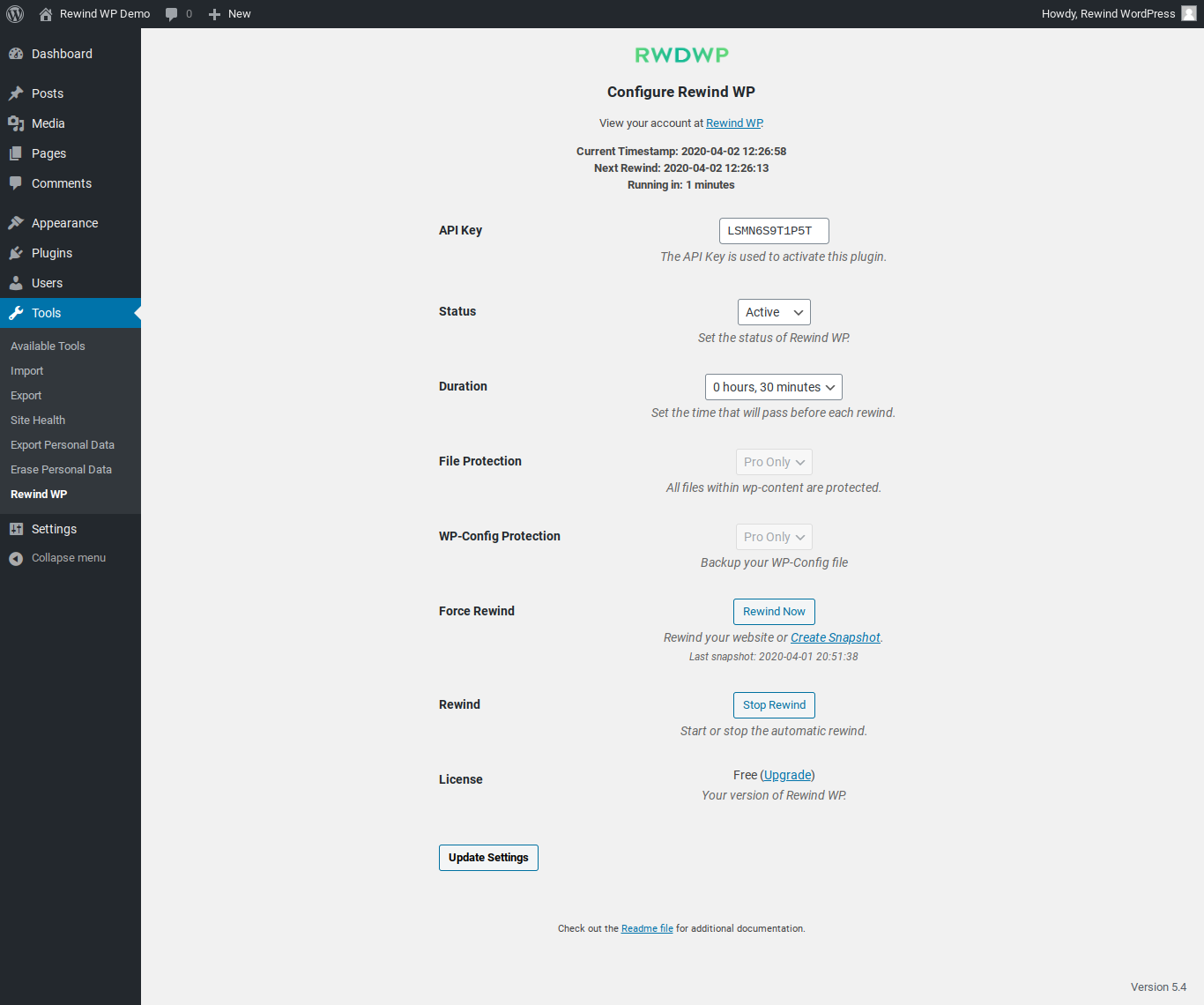Click the WordPress logo icon

15,14
